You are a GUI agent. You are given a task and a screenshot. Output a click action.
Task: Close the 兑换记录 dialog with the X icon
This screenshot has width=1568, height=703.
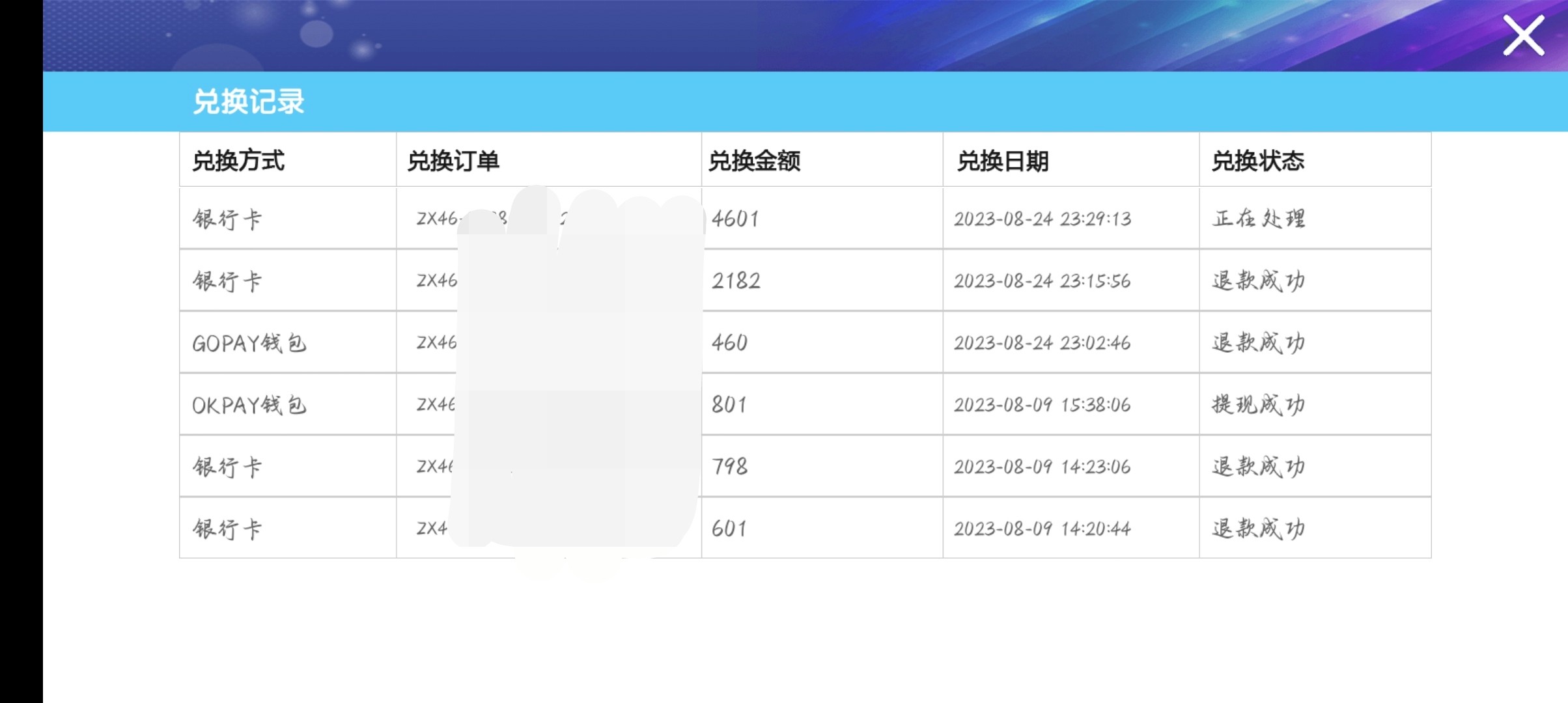click(x=1523, y=36)
